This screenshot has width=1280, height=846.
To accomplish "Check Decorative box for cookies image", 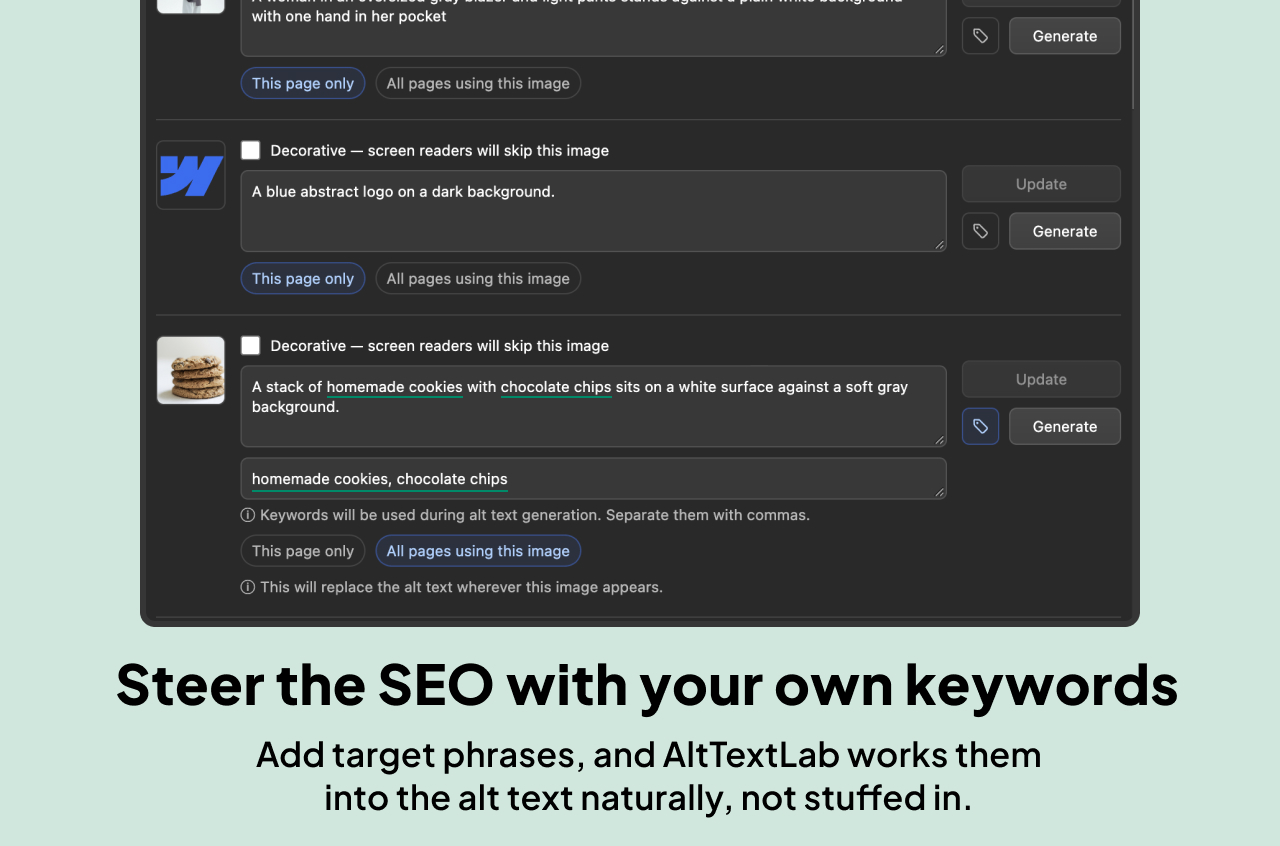I will click(250, 345).
